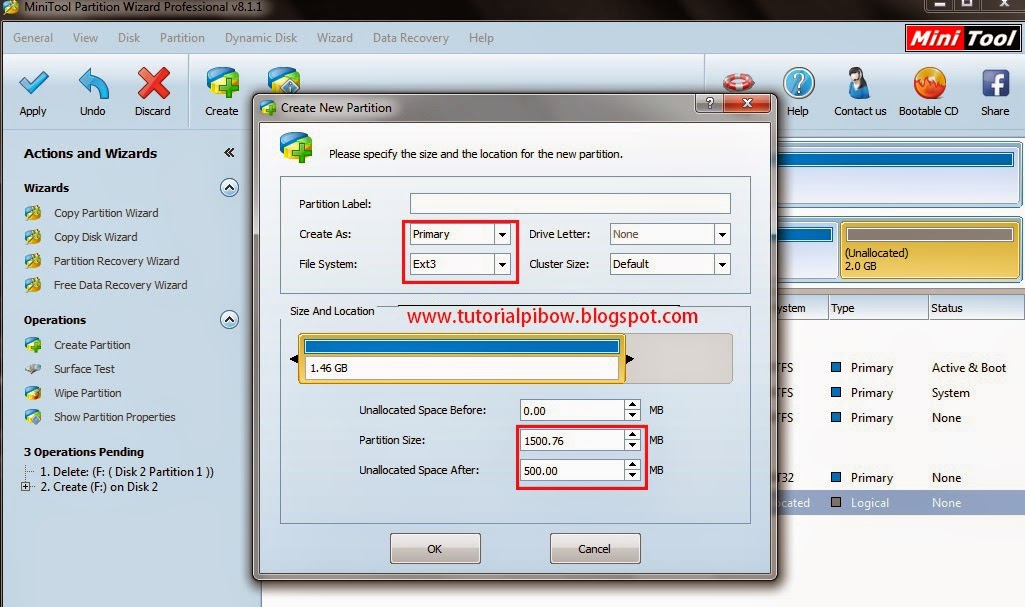This screenshot has width=1025, height=607.
Task: Open the Drive Letter dropdown
Action: [x=722, y=235]
